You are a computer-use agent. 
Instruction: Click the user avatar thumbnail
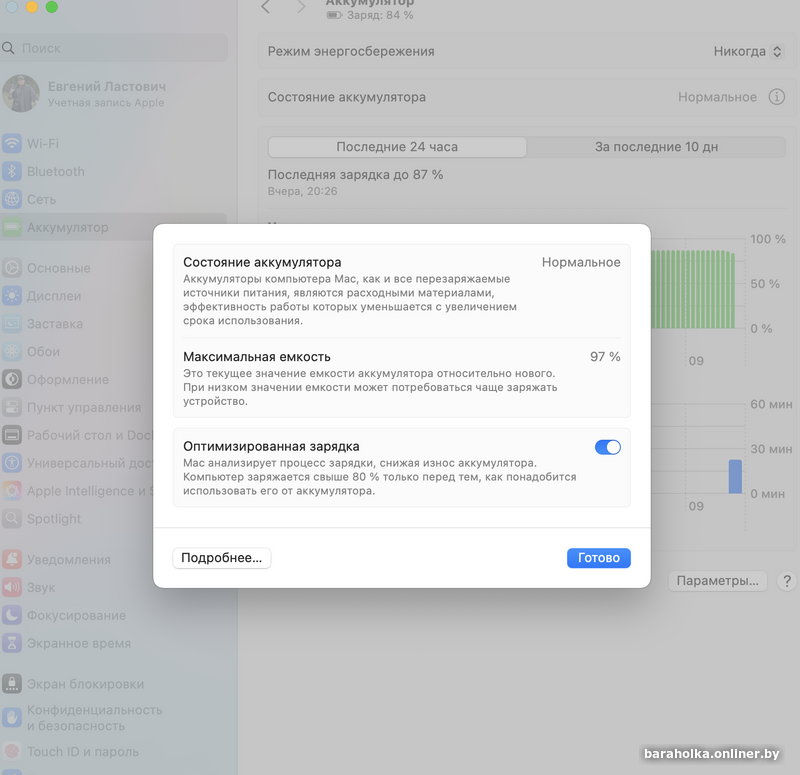[x=21, y=94]
